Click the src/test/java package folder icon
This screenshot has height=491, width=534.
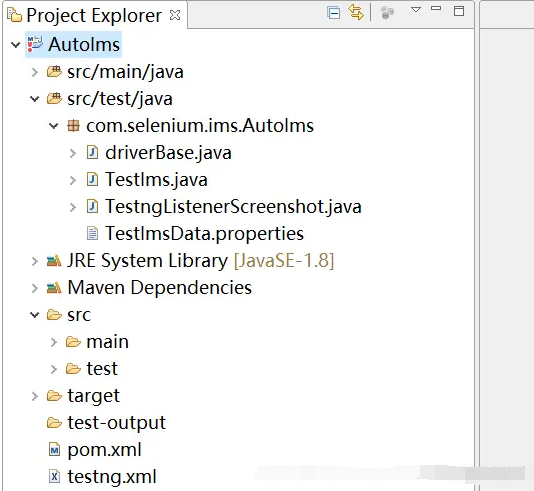coord(54,98)
